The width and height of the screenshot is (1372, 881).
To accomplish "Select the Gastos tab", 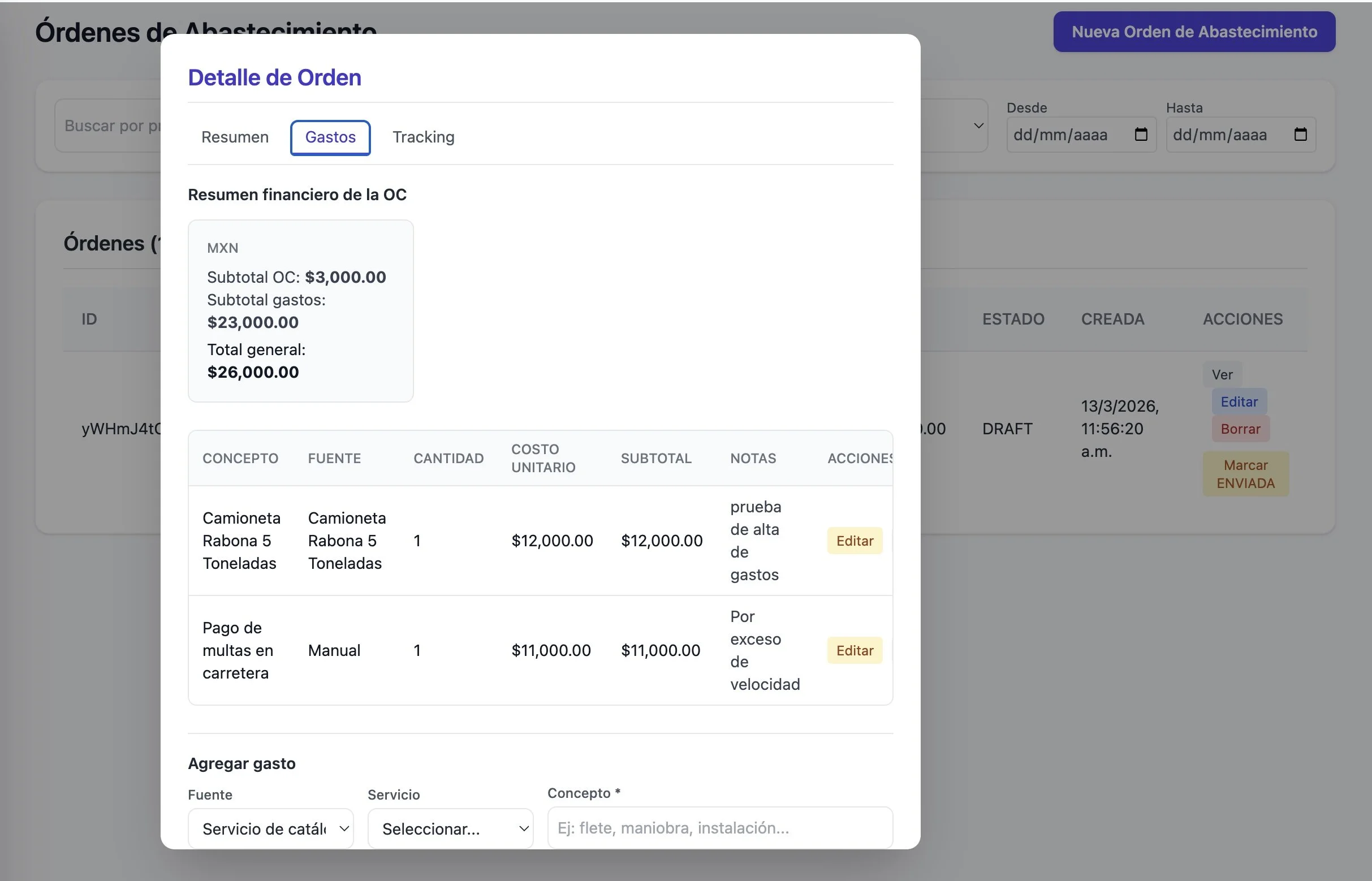I will 330,137.
